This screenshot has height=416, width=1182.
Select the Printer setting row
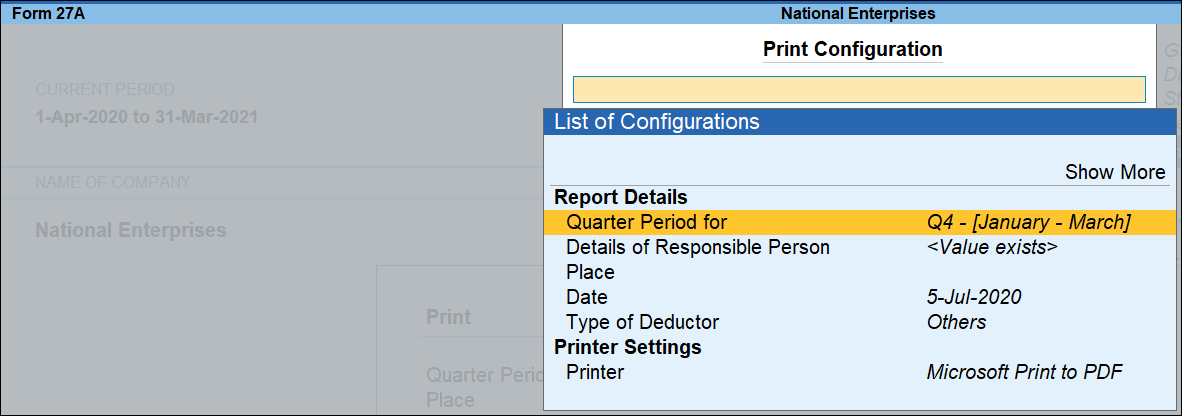tap(594, 372)
